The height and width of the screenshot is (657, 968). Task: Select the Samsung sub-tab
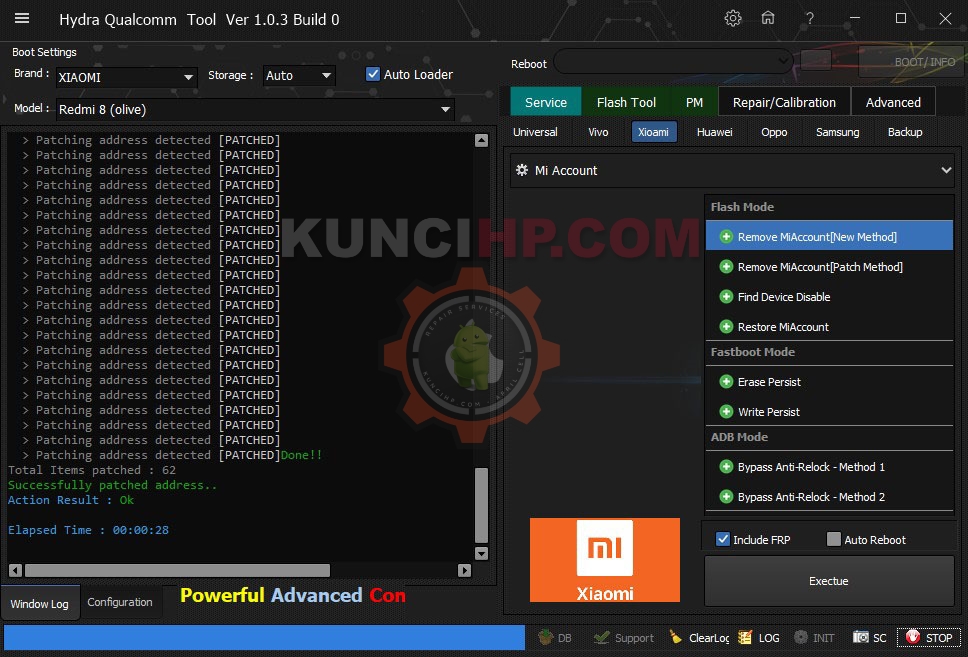(837, 132)
